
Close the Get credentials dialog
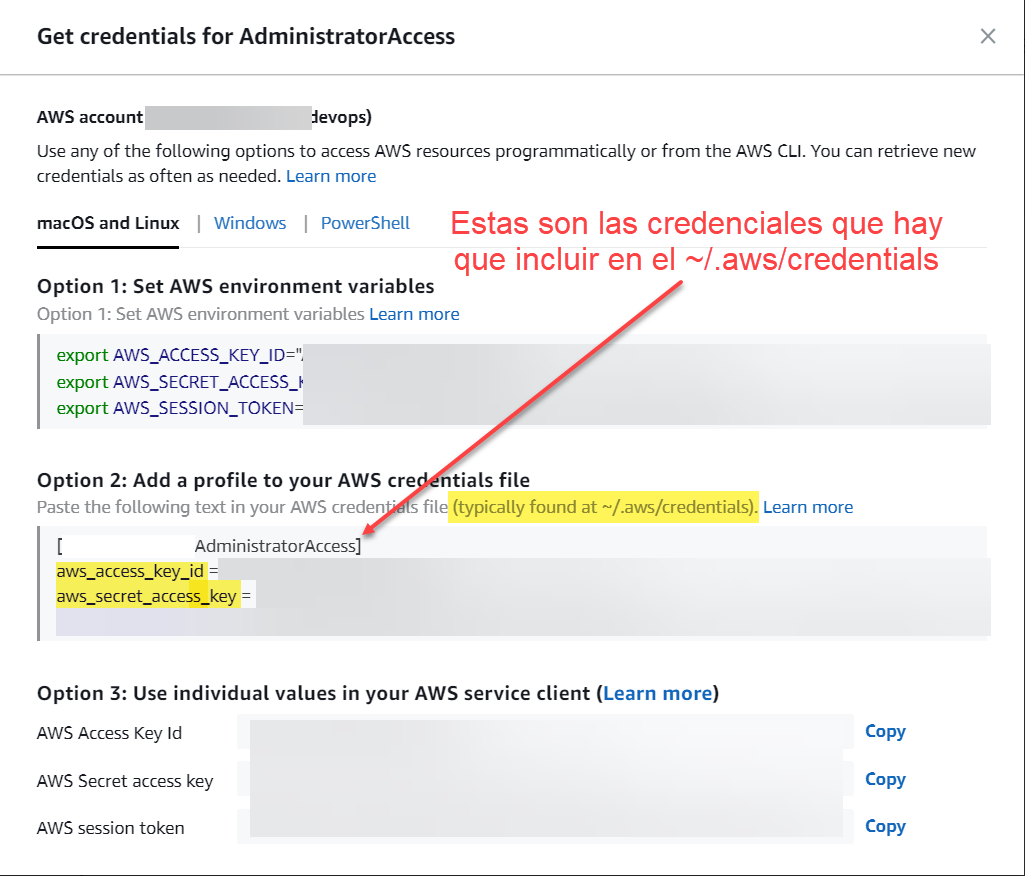987,37
